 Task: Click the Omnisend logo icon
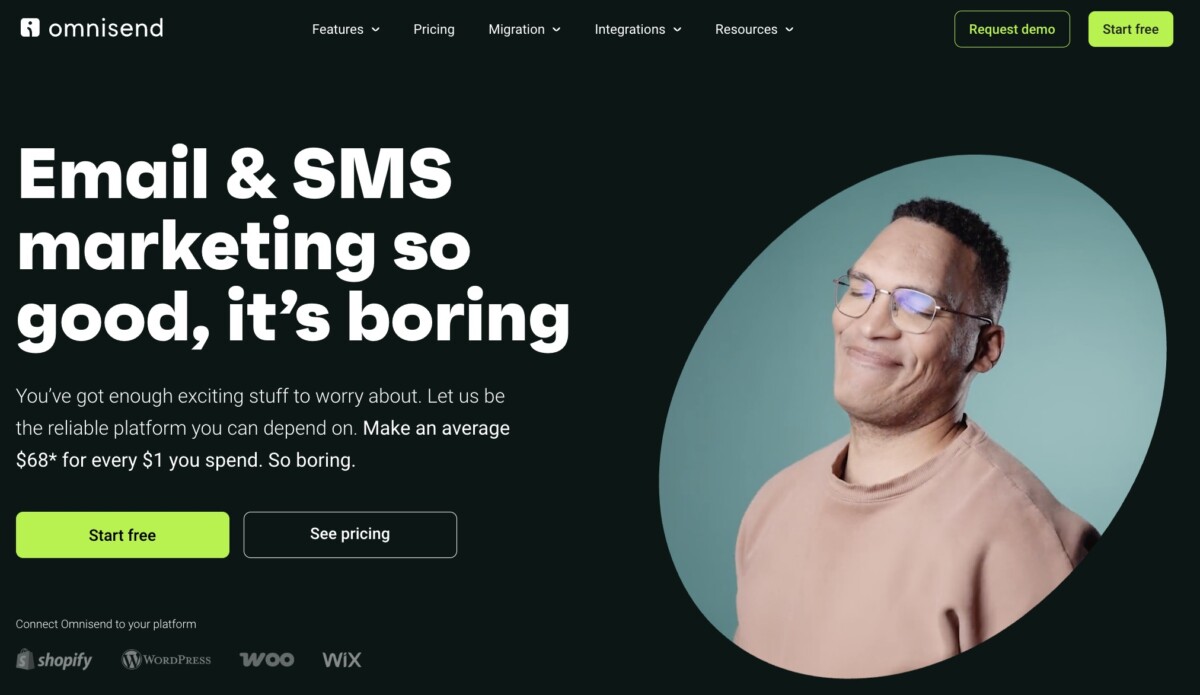30,28
